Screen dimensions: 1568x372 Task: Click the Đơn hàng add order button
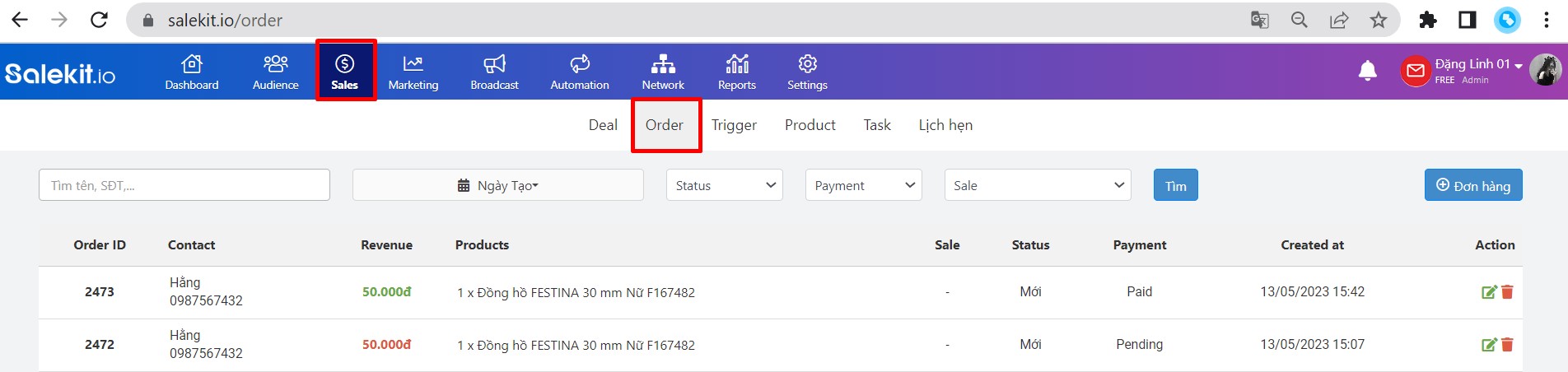[1473, 185]
